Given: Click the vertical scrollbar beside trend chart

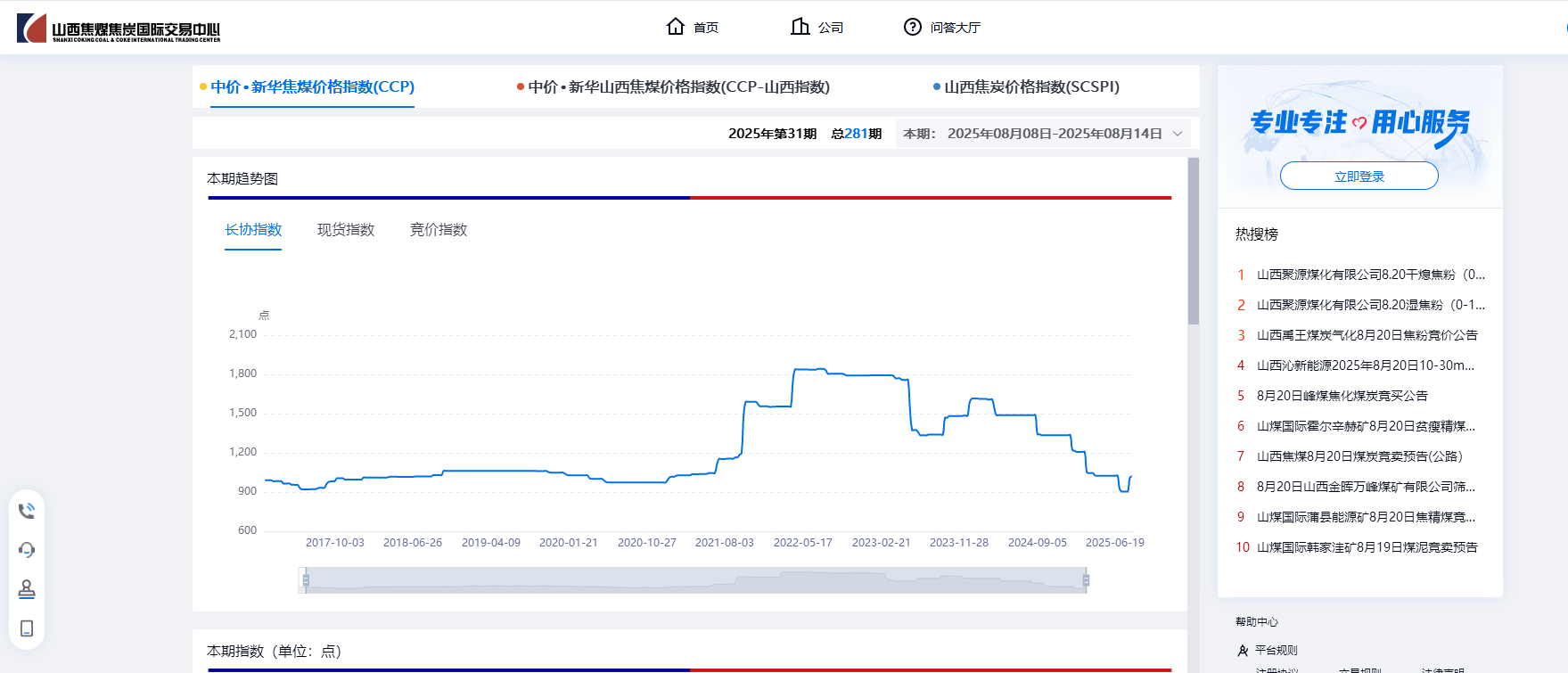Looking at the screenshot, I should pos(1194,241).
